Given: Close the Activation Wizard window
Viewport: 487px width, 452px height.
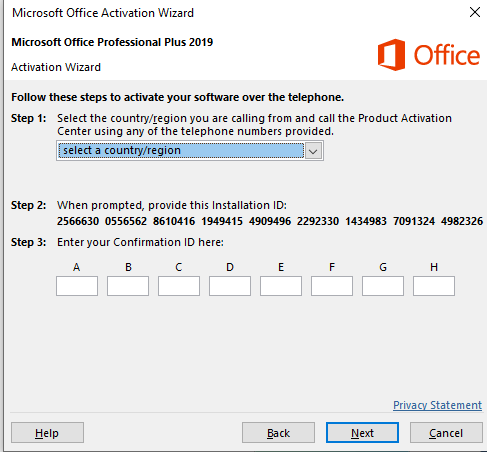Looking at the screenshot, I should (x=475, y=12).
